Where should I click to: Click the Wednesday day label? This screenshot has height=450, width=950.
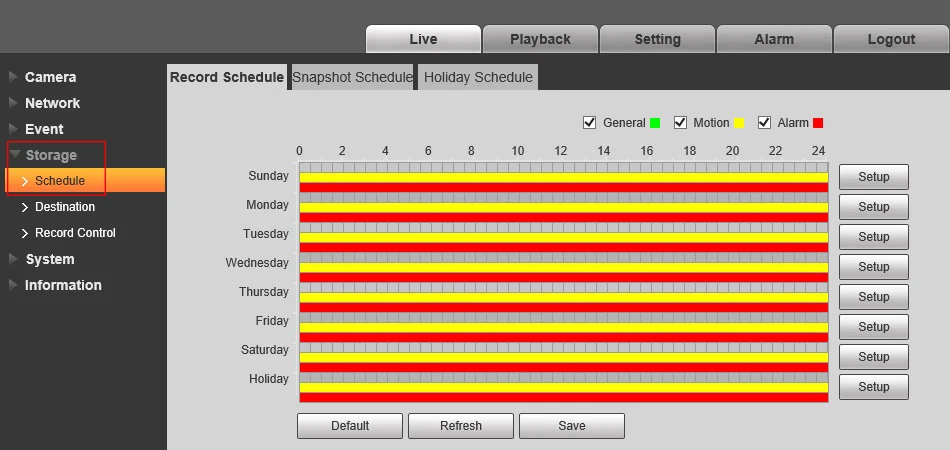(257, 263)
